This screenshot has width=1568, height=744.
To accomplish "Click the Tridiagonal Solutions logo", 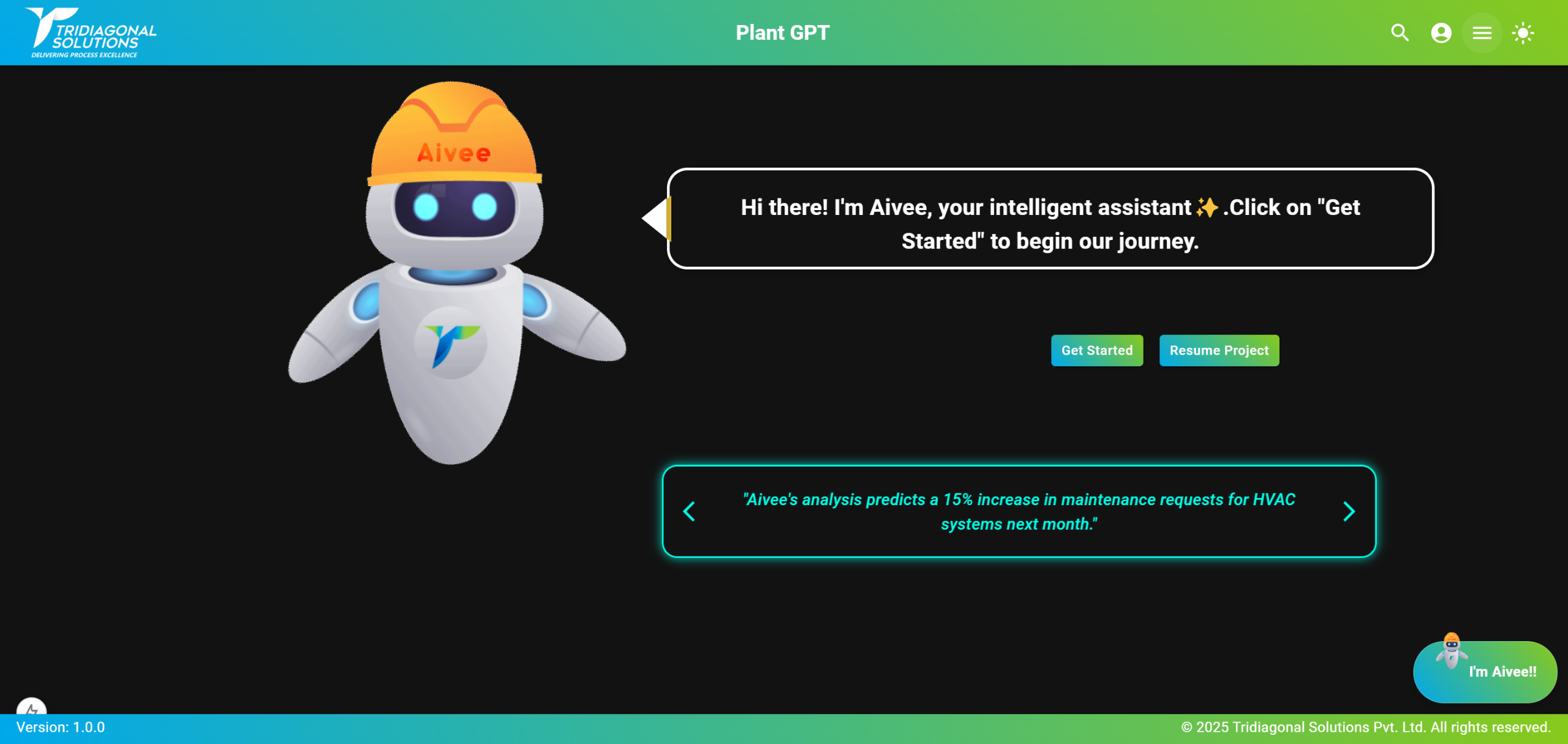I will tap(87, 32).
